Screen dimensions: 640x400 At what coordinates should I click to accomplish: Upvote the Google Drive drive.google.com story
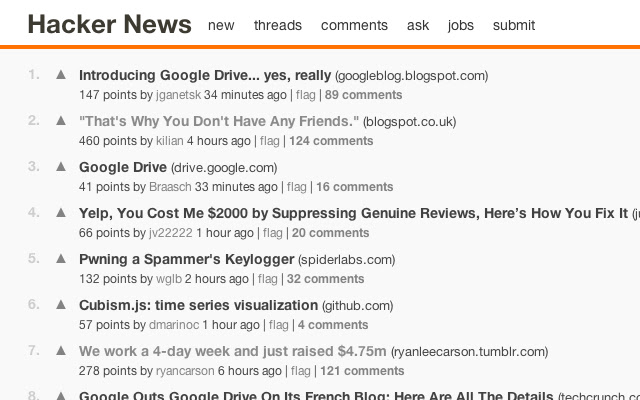point(61,167)
